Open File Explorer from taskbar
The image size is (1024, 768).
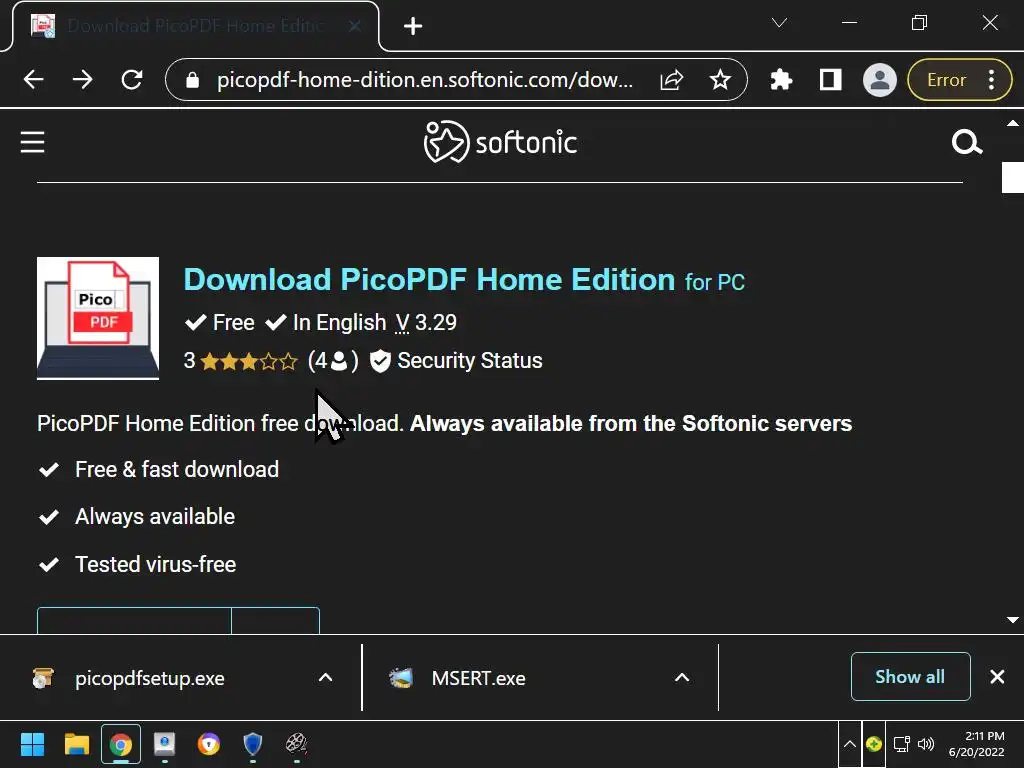(x=76, y=744)
